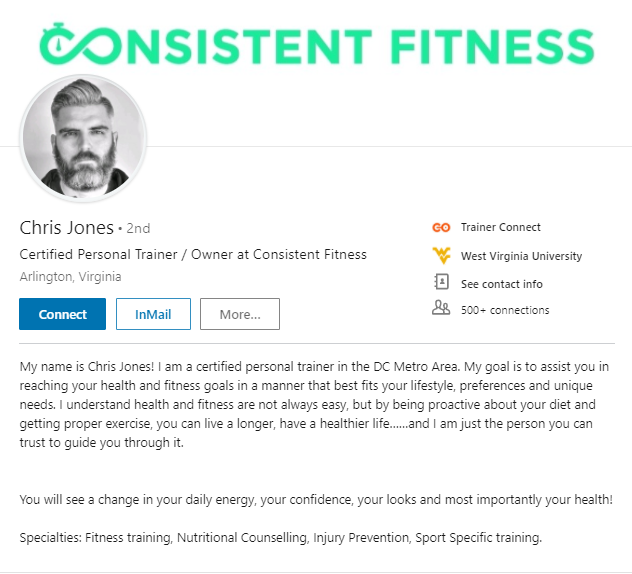Click the summary paragraph starting 'My name is'
The width and height of the screenshot is (632, 574).
(314, 404)
